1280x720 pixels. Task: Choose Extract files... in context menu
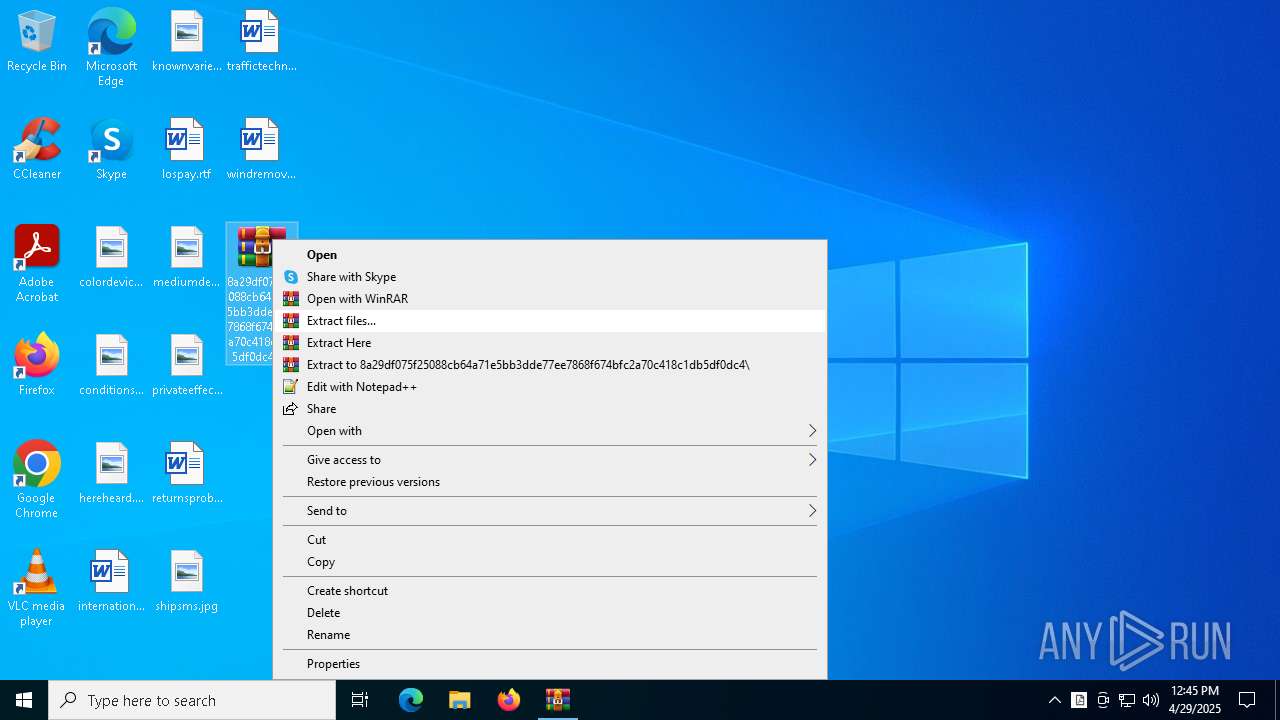[x=550, y=321]
